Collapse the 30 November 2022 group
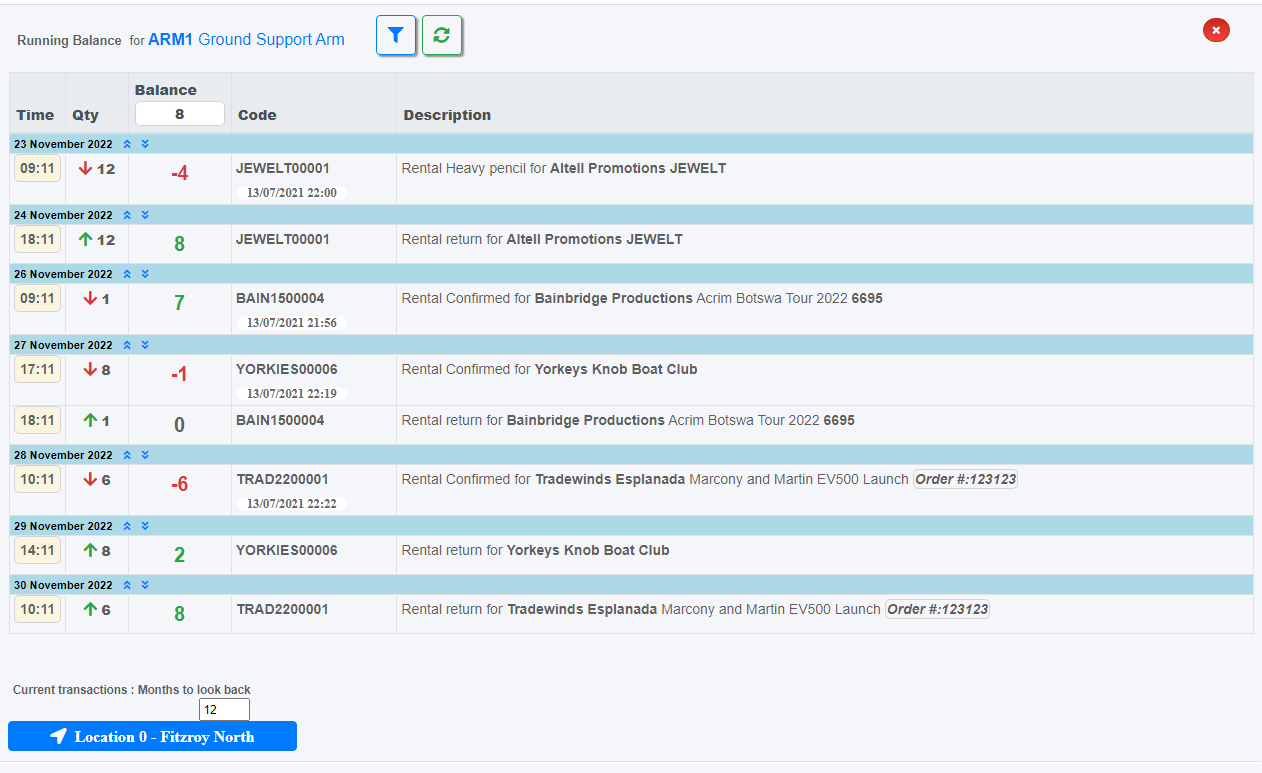The width and height of the screenshot is (1262, 773). click(x=127, y=585)
